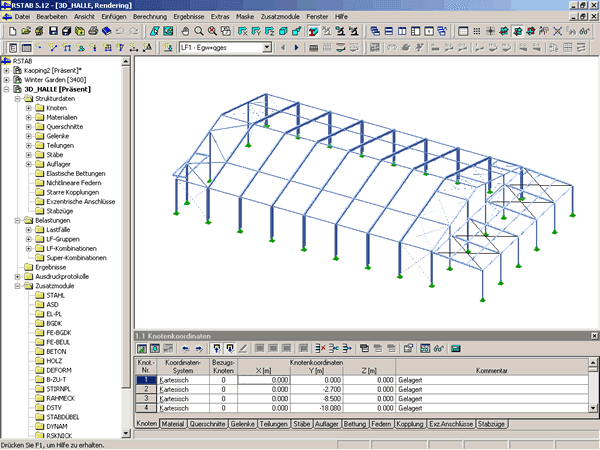Click the view in Z direction icon
Screen dimensions: 600x450
[269, 31]
